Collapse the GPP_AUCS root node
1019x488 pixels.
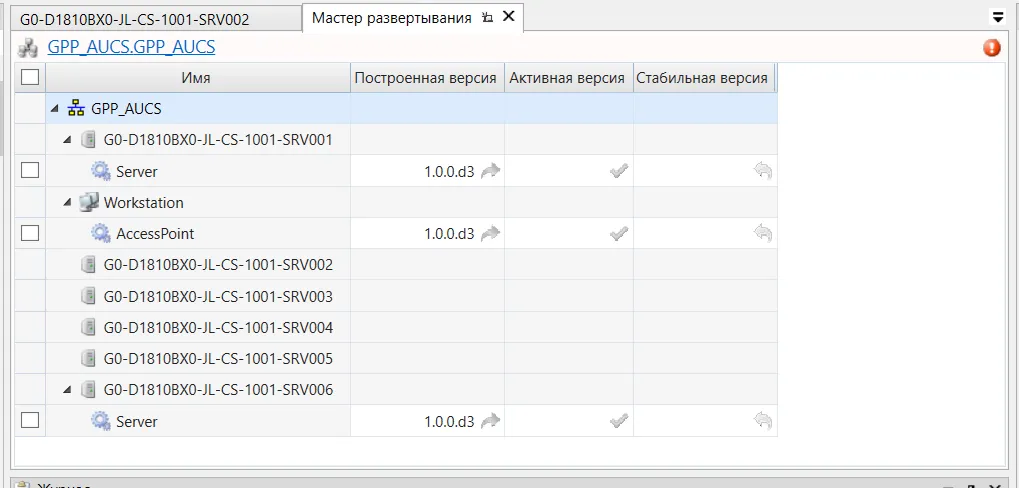click(x=55, y=109)
